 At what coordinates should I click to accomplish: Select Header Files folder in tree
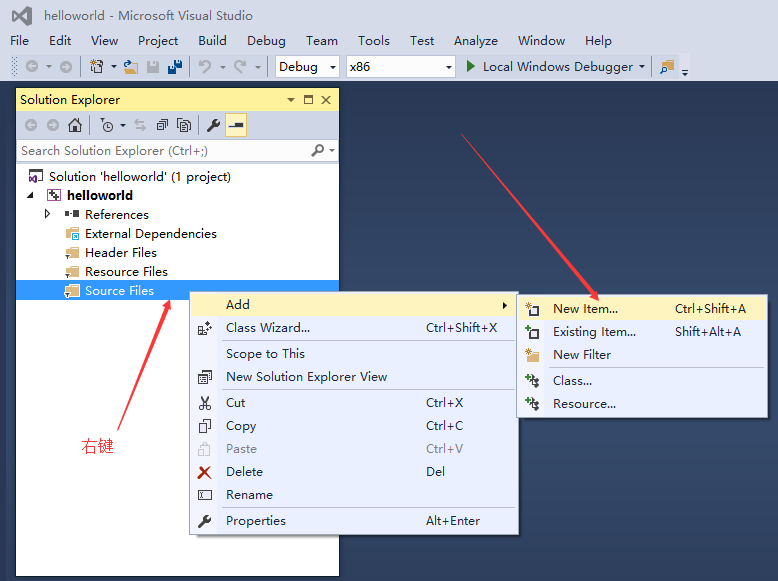pos(120,253)
